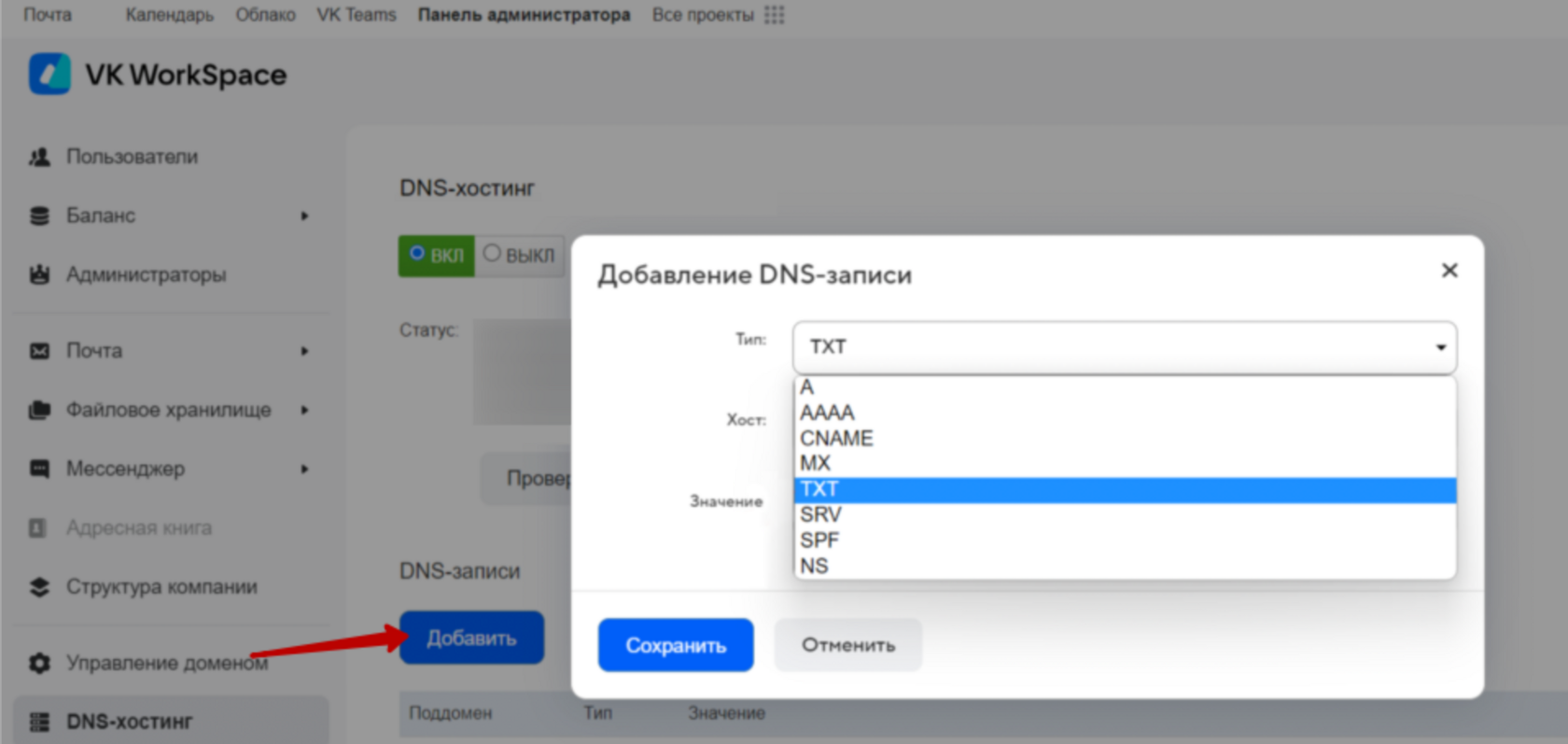Click the Mail envelope sidebar icon
The image size is (1568, 744).
[x=39, y=351]
